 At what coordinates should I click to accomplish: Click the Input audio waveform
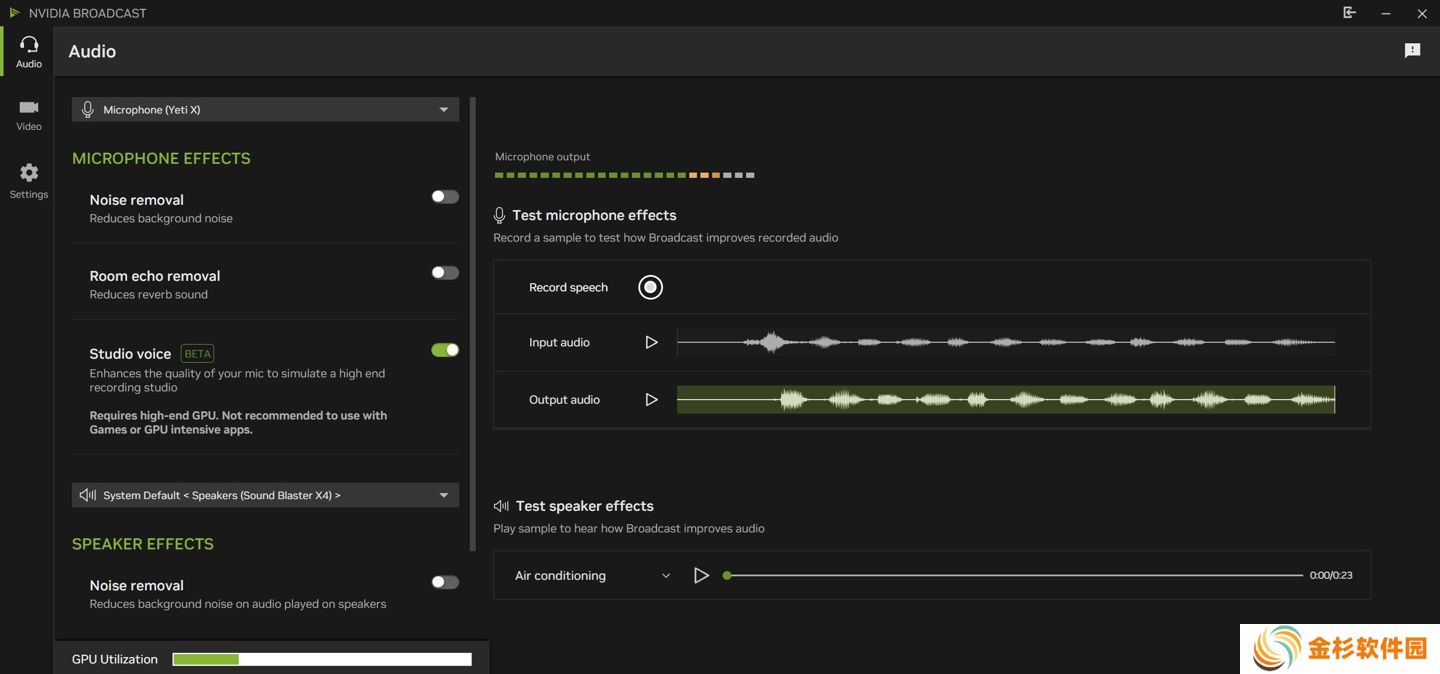coord(1006,342)
